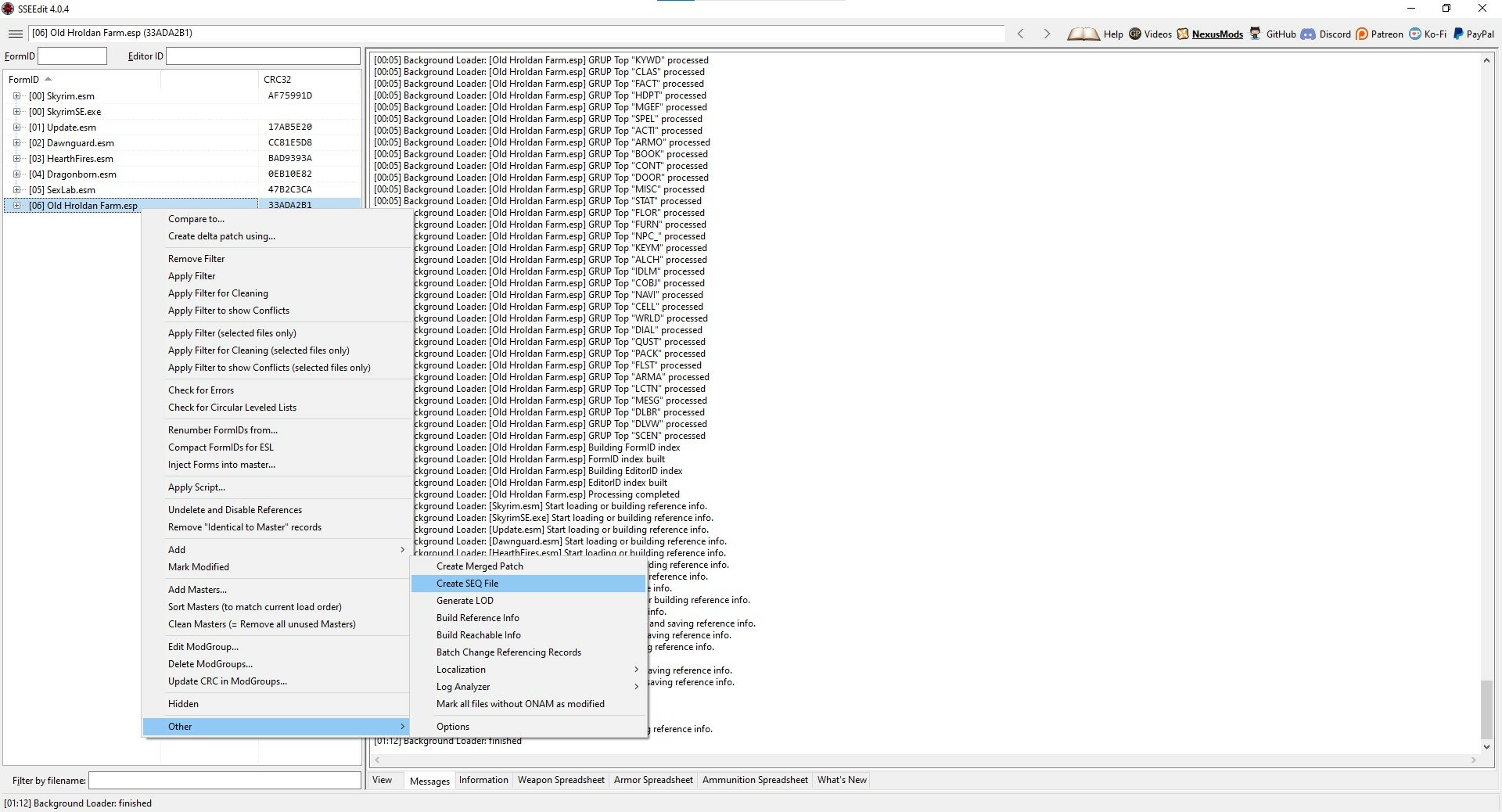The image size is (1502, 812).
Task: Click the messages scroll up arrow
Action: (x=1486, y=60)
